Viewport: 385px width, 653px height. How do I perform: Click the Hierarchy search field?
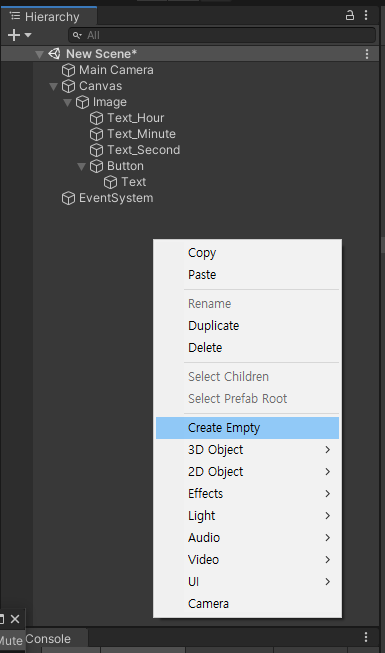coord(222,35)
